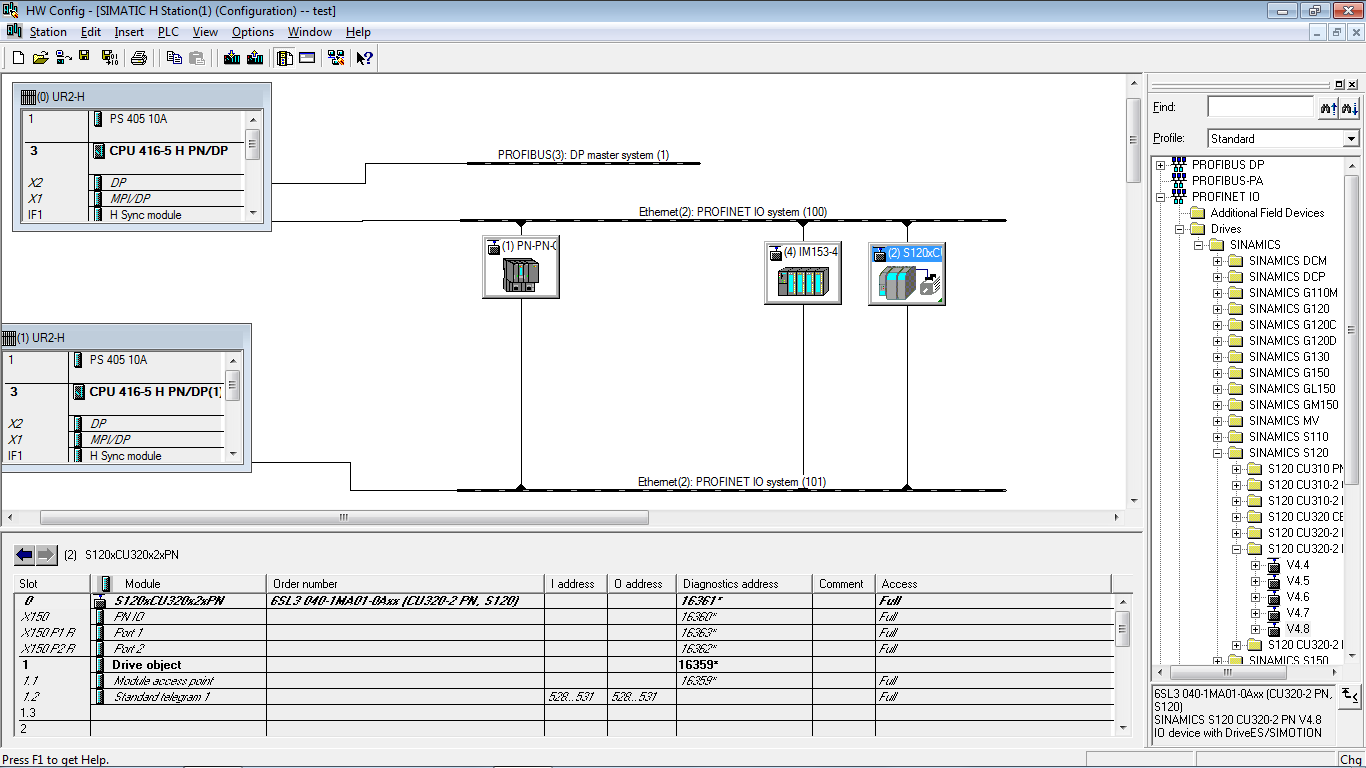Open the Profile dropdown showing Standard
The height and width of the screenshot is (768, 1366).
pos(1283,138)
